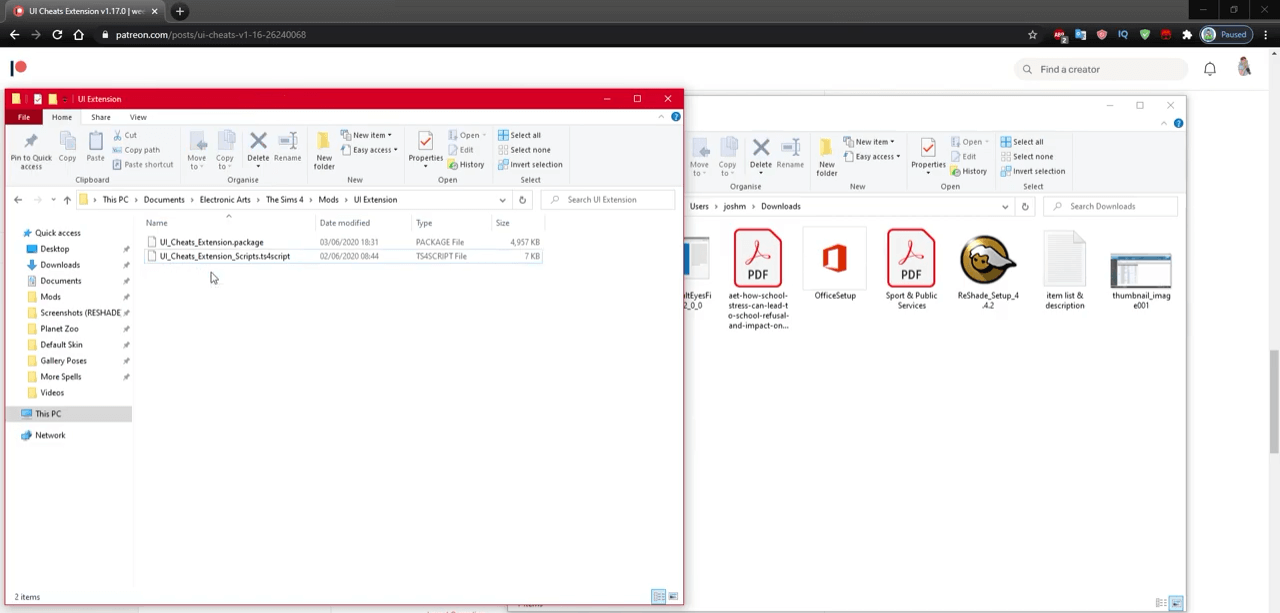Open Move to in UI Extension ribbon

(197, 150)
